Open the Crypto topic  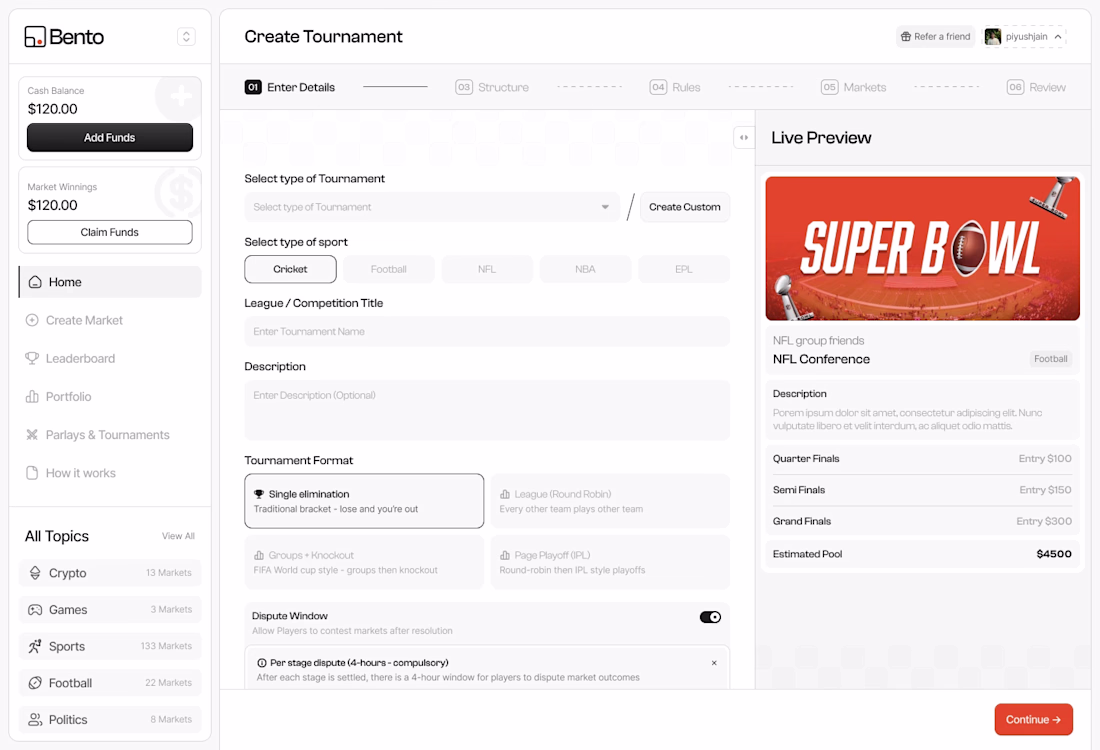[x=110, y=573]
